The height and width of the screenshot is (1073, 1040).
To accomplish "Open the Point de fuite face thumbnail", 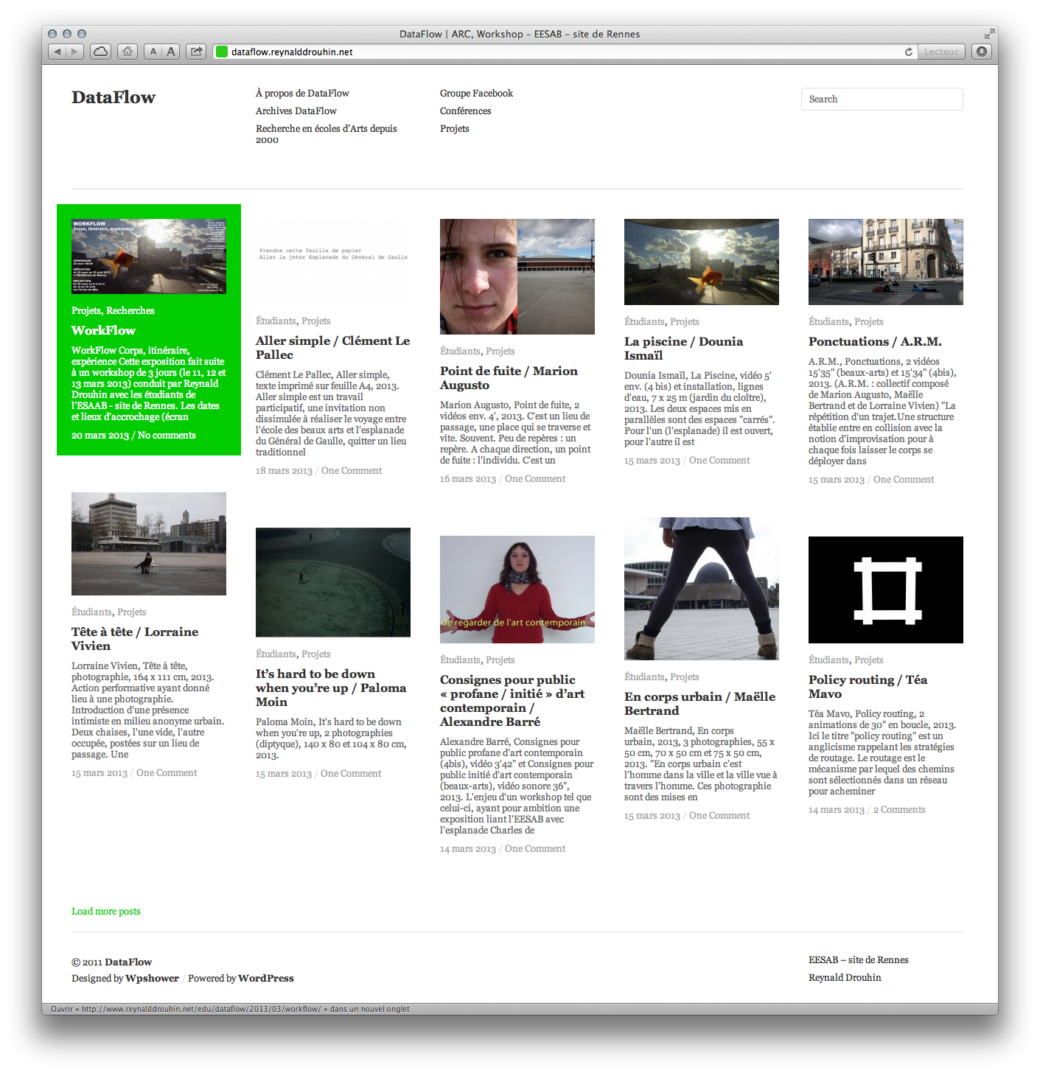I will [x=517, y=276].
